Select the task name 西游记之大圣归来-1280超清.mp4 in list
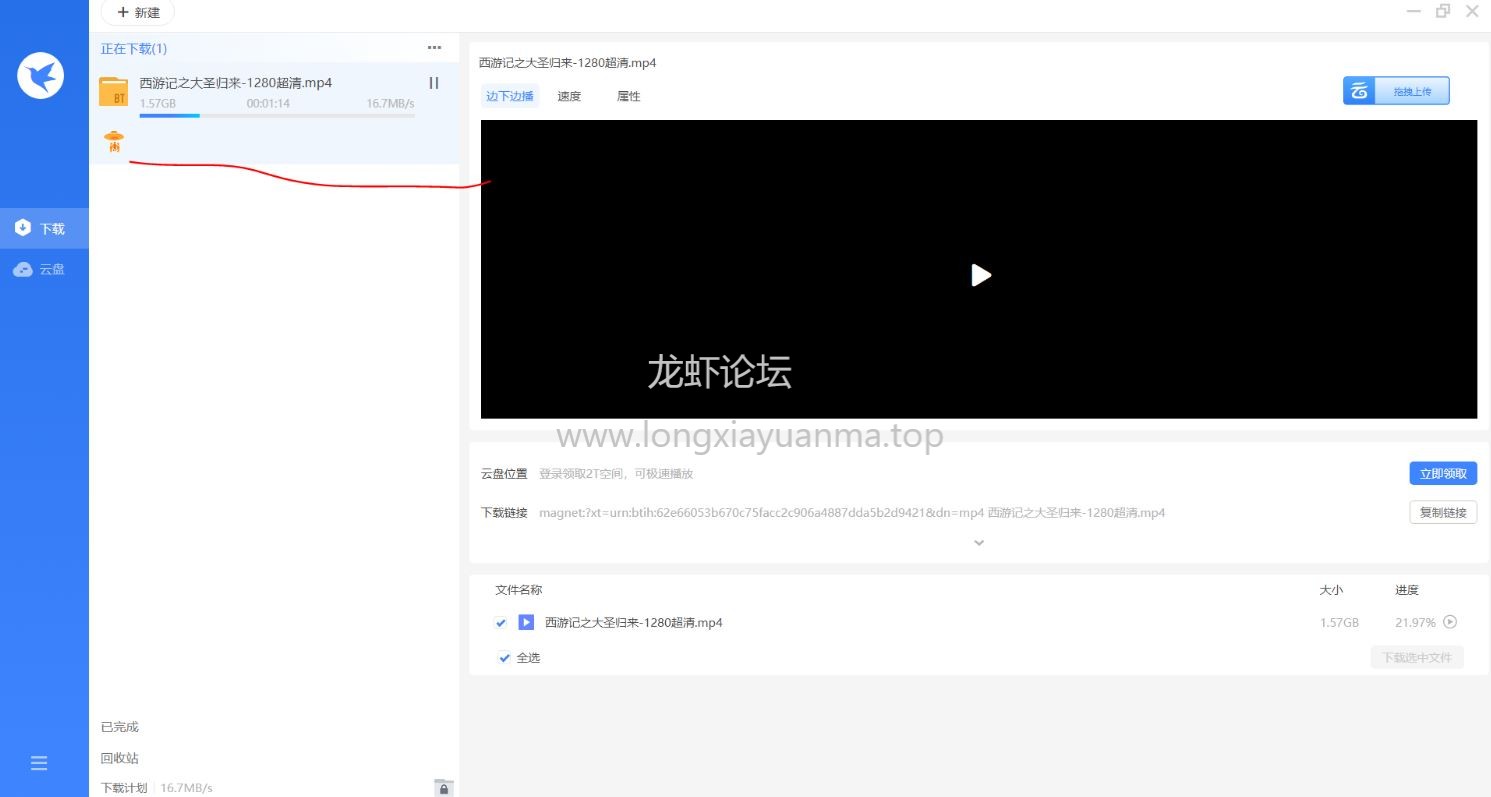The height and width of the screenshot is (797, 1491). click(236, 83)
